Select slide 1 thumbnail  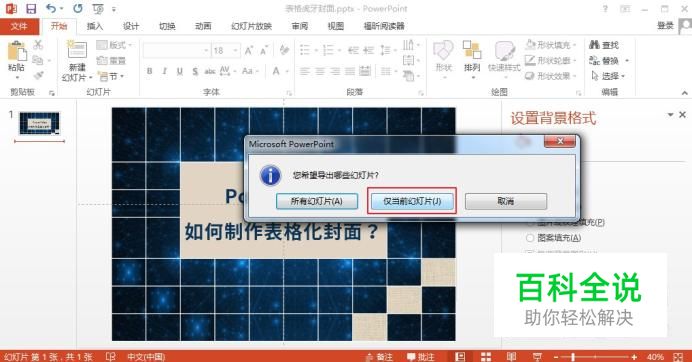(x=39, y=123)
